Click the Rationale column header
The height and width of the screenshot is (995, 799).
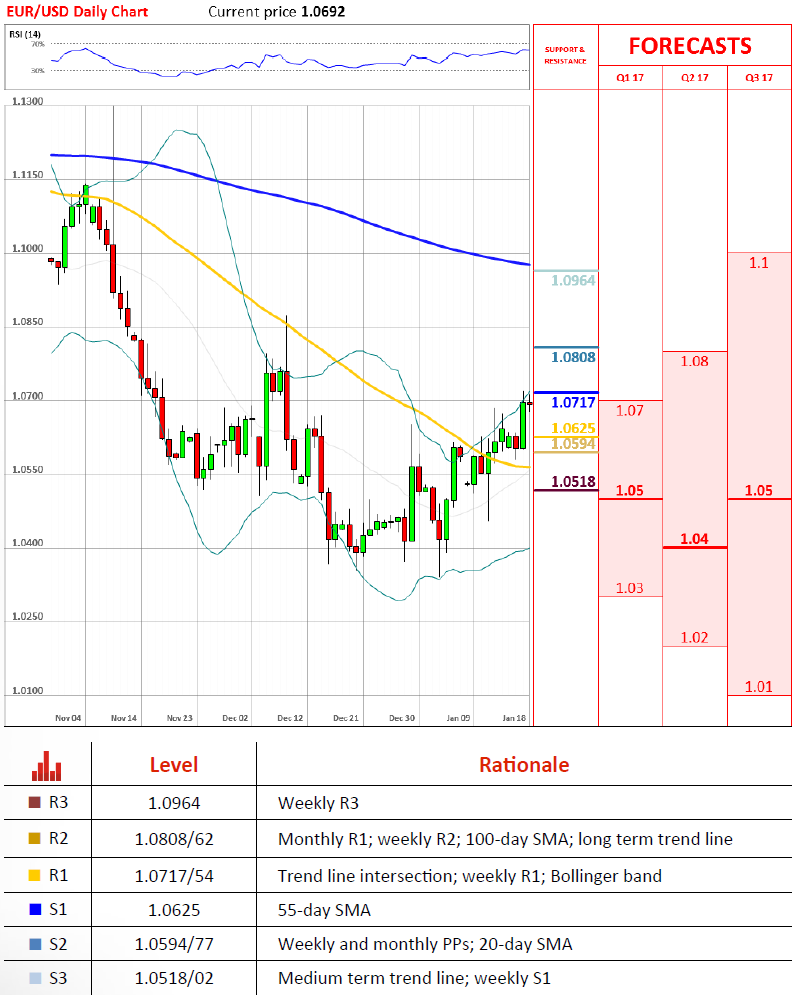pos(524,765)
